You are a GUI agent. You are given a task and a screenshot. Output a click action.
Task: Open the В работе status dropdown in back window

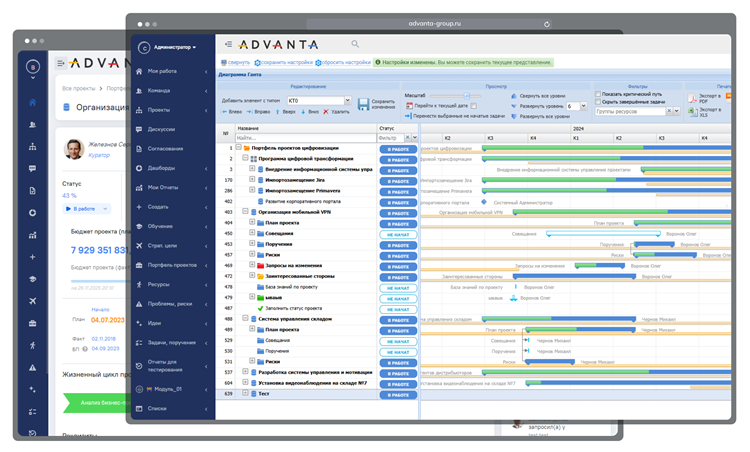point(87,209)
